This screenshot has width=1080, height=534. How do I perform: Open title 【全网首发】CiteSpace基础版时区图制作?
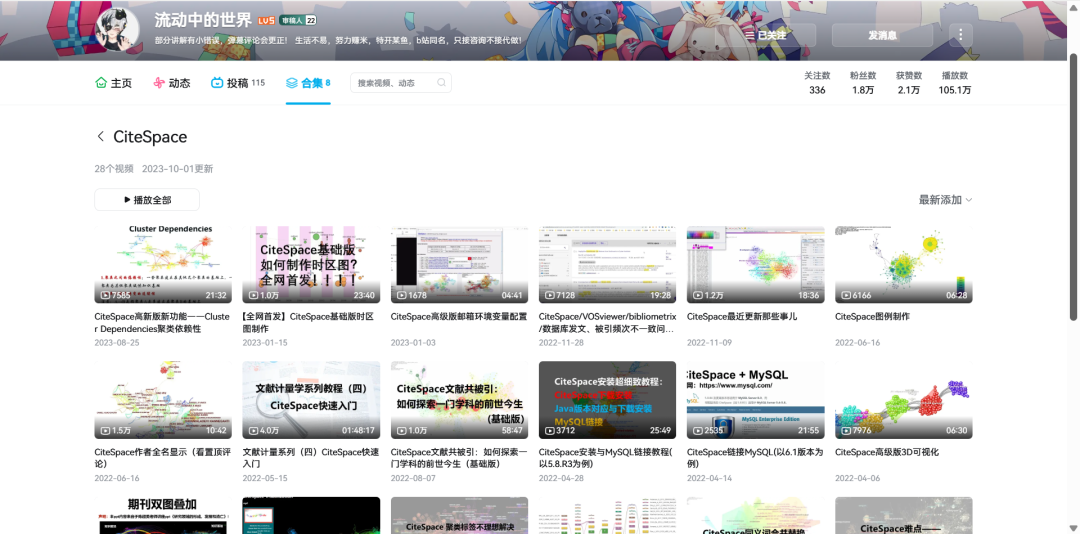309,322
